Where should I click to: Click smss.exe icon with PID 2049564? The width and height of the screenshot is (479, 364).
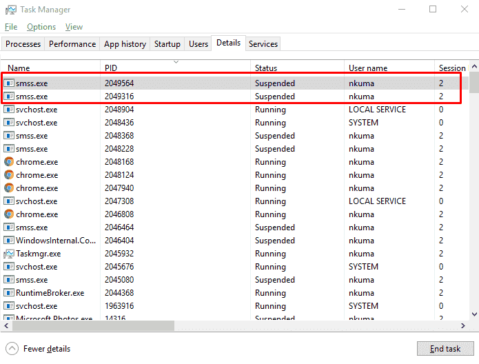(9, 83)
